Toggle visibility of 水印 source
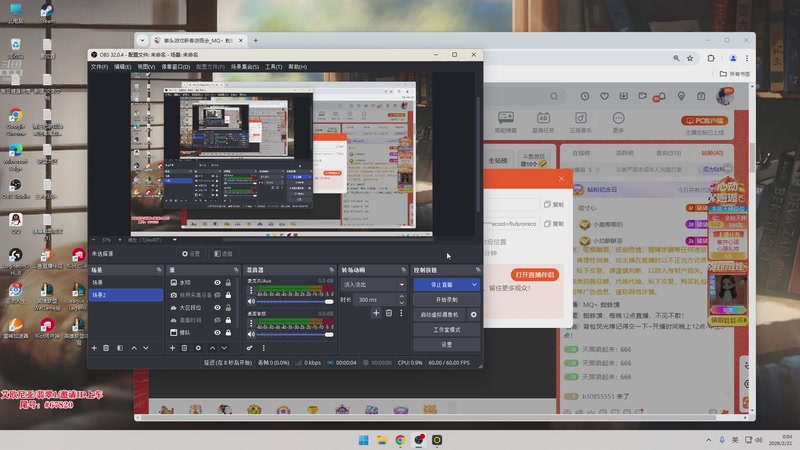 coord(217,283)
